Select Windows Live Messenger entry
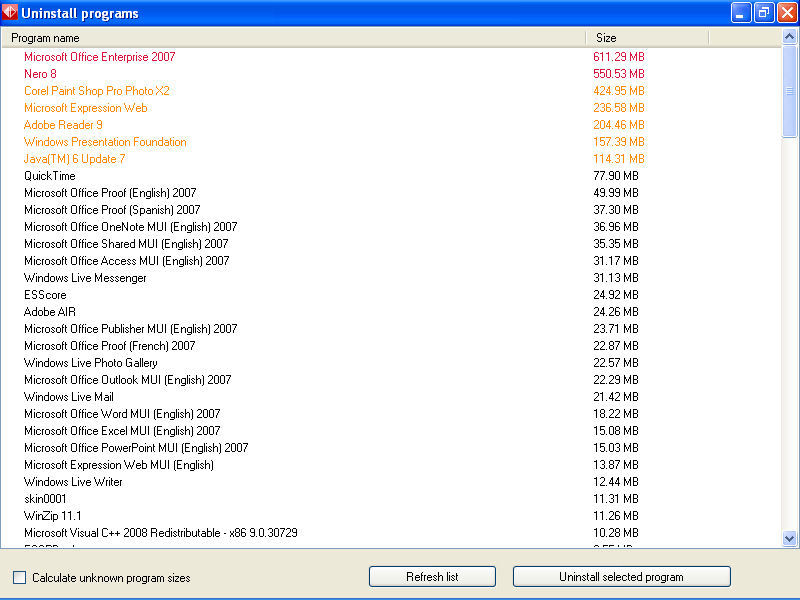The height and width of the screenshot is (600, 800). coord(85,278)
